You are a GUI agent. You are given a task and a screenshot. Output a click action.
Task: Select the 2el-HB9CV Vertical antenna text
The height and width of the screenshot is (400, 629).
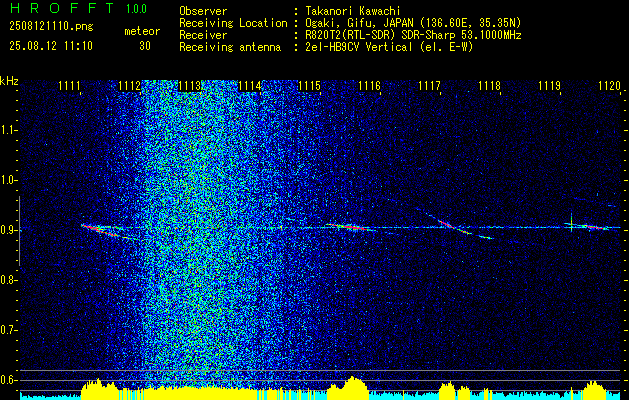pos(389,47)
